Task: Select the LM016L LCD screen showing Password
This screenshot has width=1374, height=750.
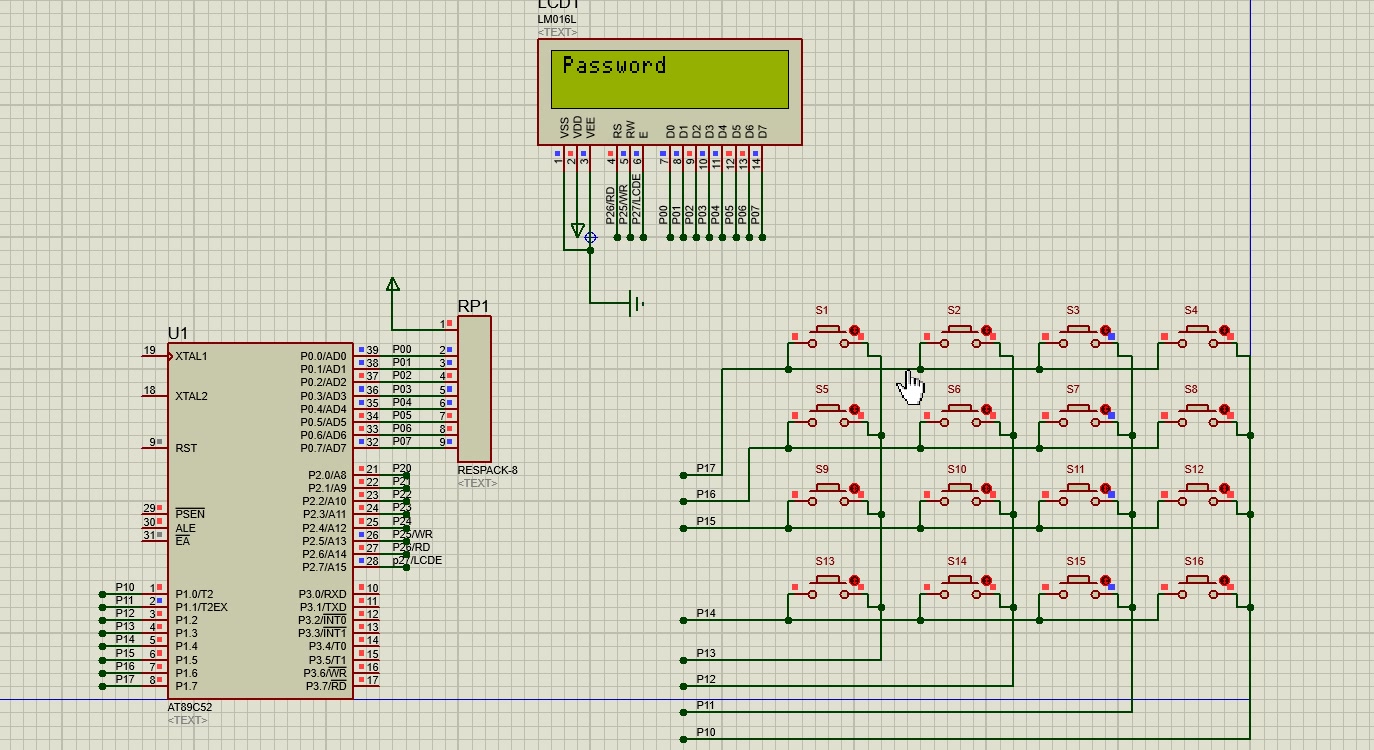Action: pos(669,79)
